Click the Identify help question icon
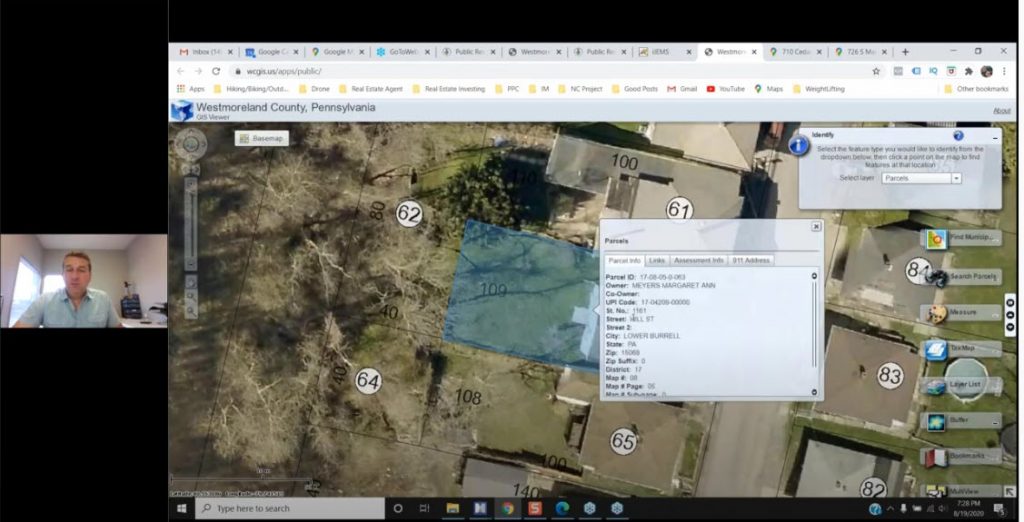The width and height of the screenshot is (1024, 522). (958, 135)
